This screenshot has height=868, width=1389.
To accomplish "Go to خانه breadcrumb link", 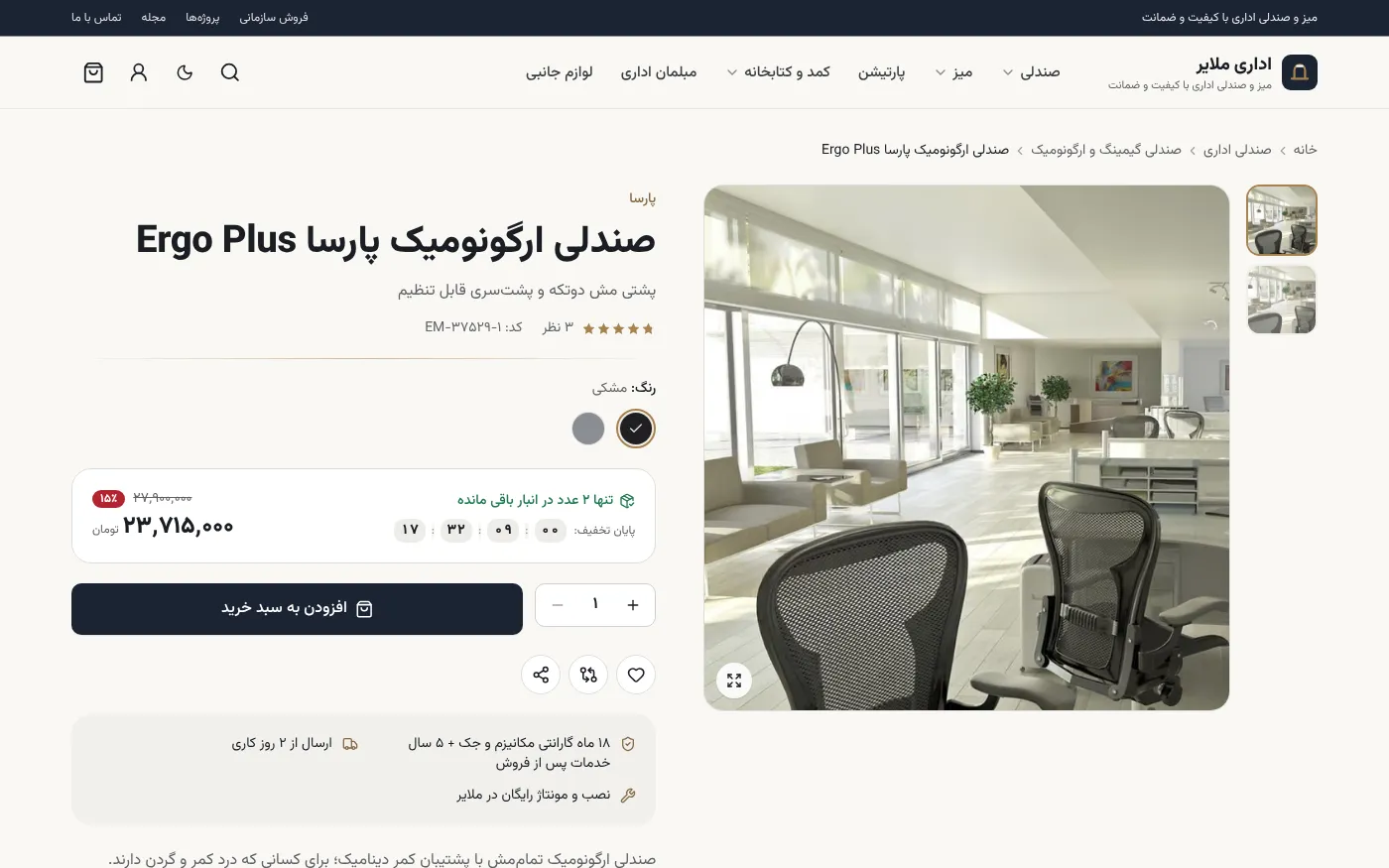I will click(x=1305, y=150).
